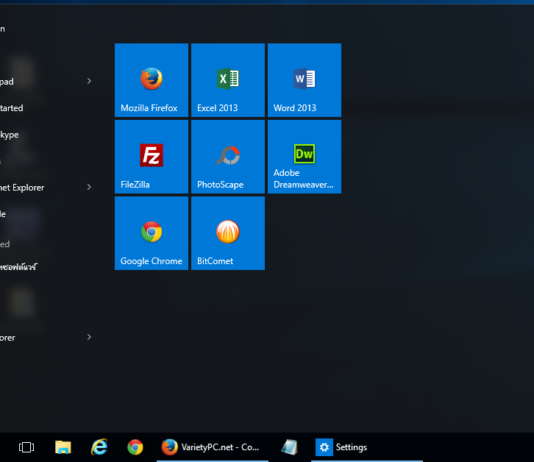
Task: Open the PhotoScape tile
Action: (x=228, y=157)
